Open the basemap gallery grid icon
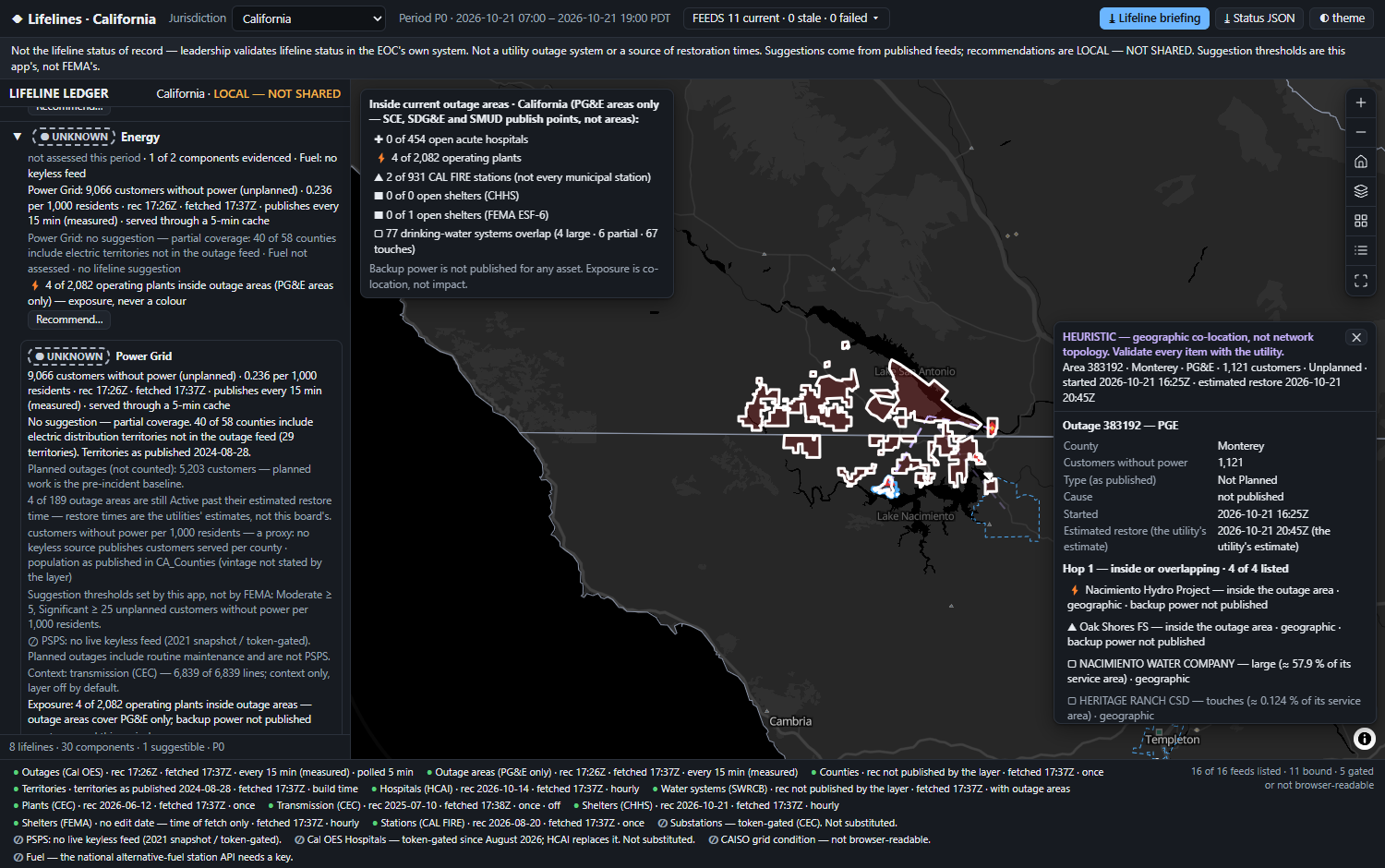This screenshot has width=1385, height=868. click(x=1361, y=221)
